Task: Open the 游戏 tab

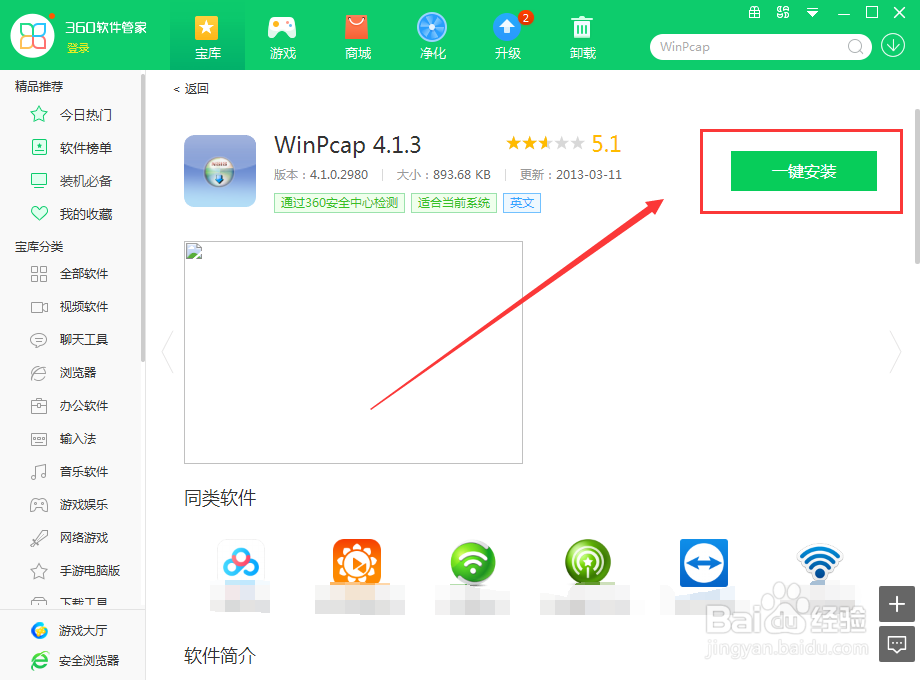Action: pos(282,38)
